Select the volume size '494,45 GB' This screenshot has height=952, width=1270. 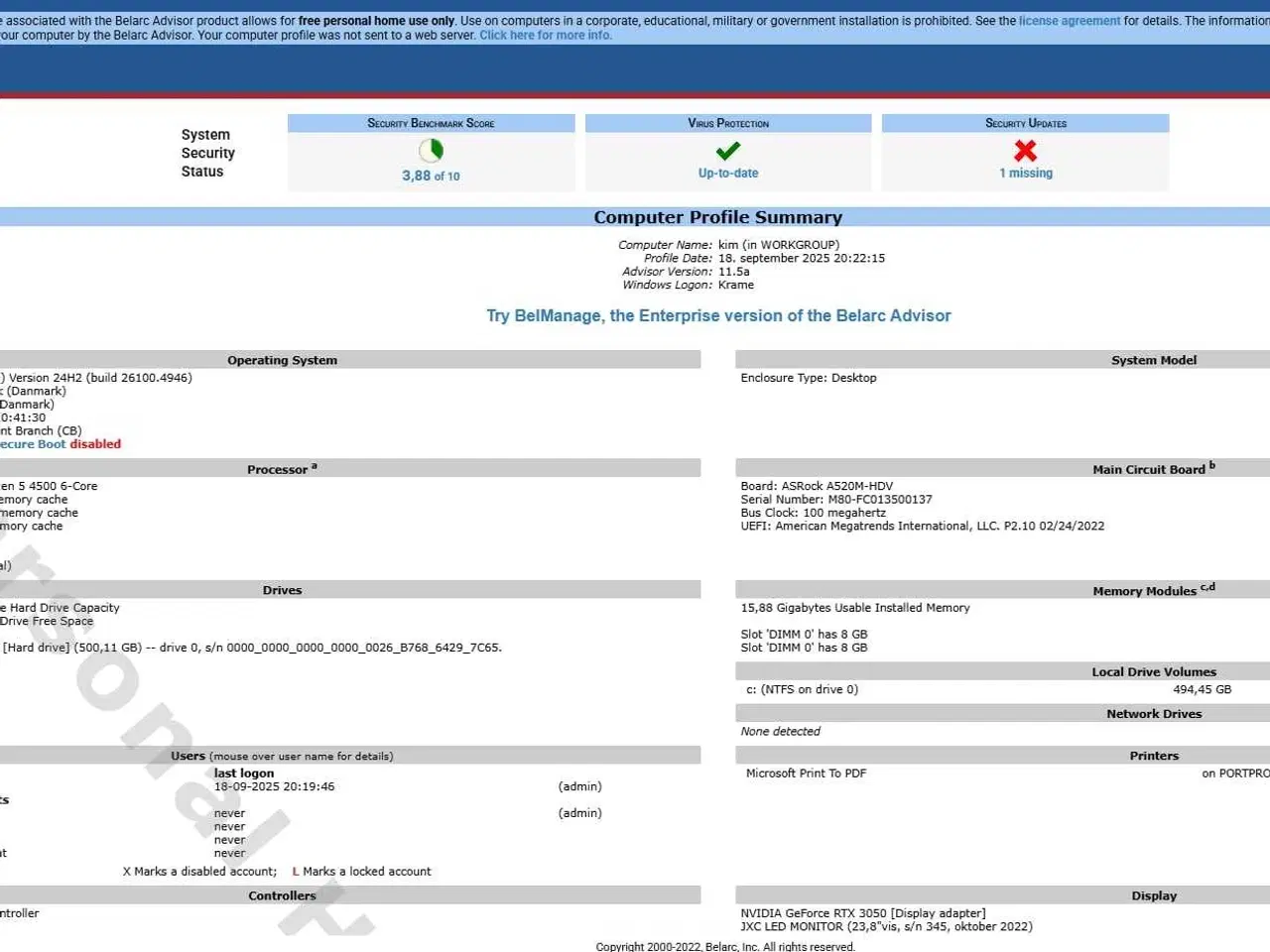(1203, 689)
